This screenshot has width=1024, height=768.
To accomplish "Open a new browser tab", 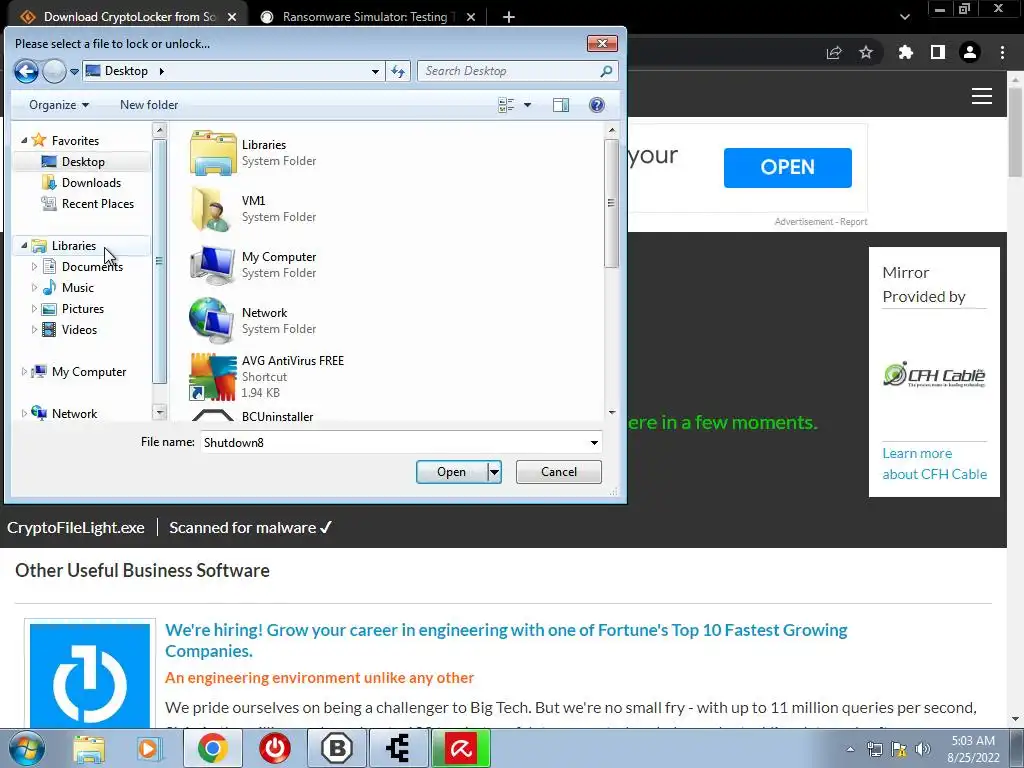I will 509,17.
